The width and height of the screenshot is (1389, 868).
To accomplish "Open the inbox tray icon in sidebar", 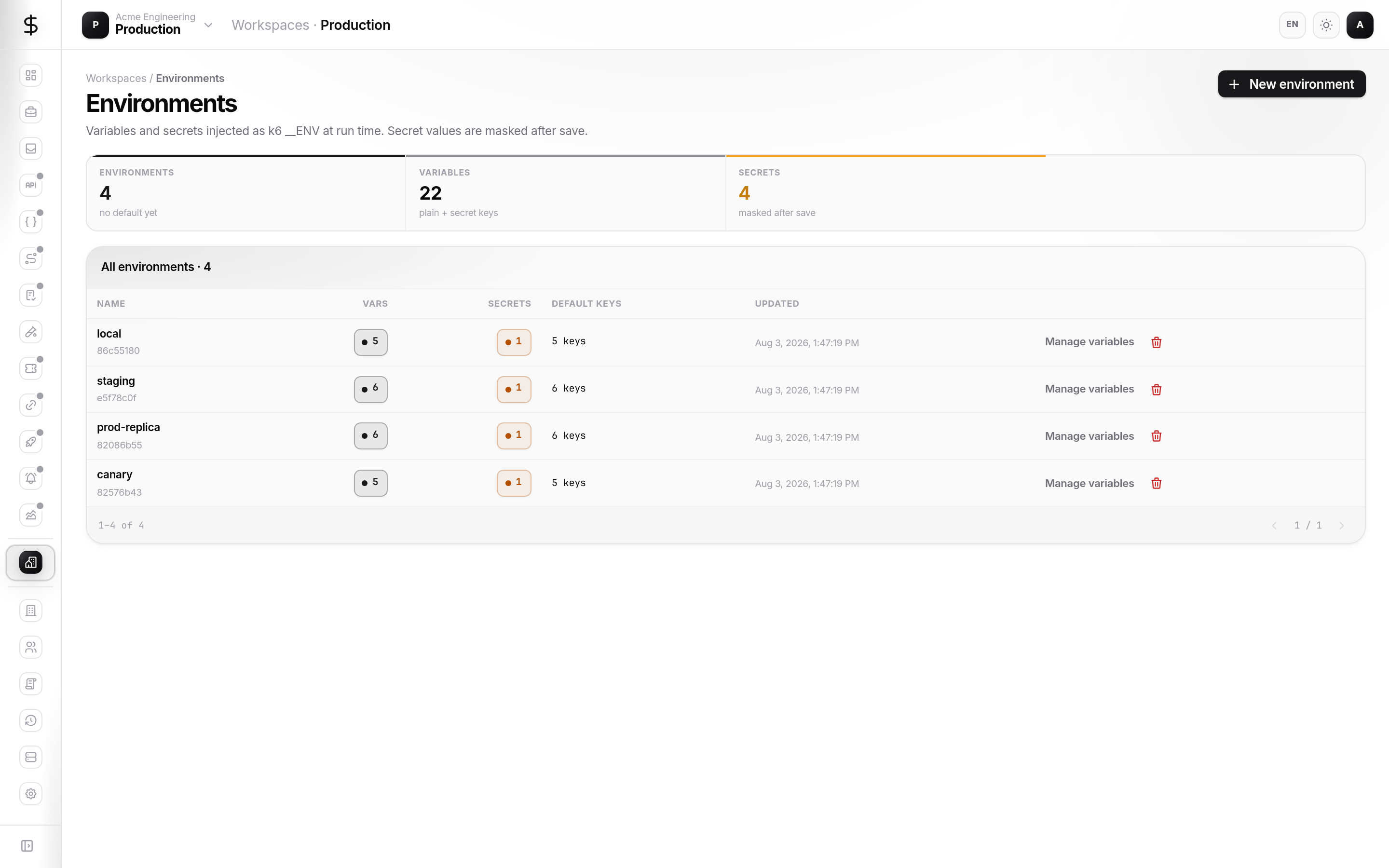I will pos(31,149).
